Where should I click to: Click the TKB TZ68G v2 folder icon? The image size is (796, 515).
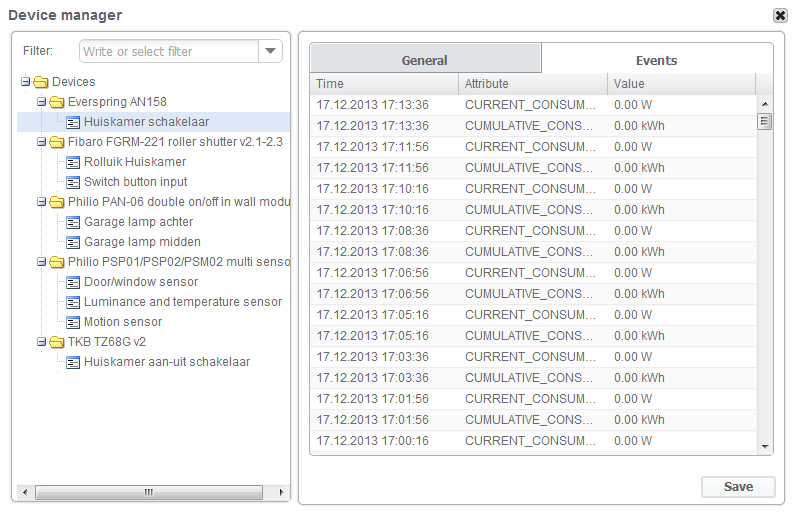point(57,342)
